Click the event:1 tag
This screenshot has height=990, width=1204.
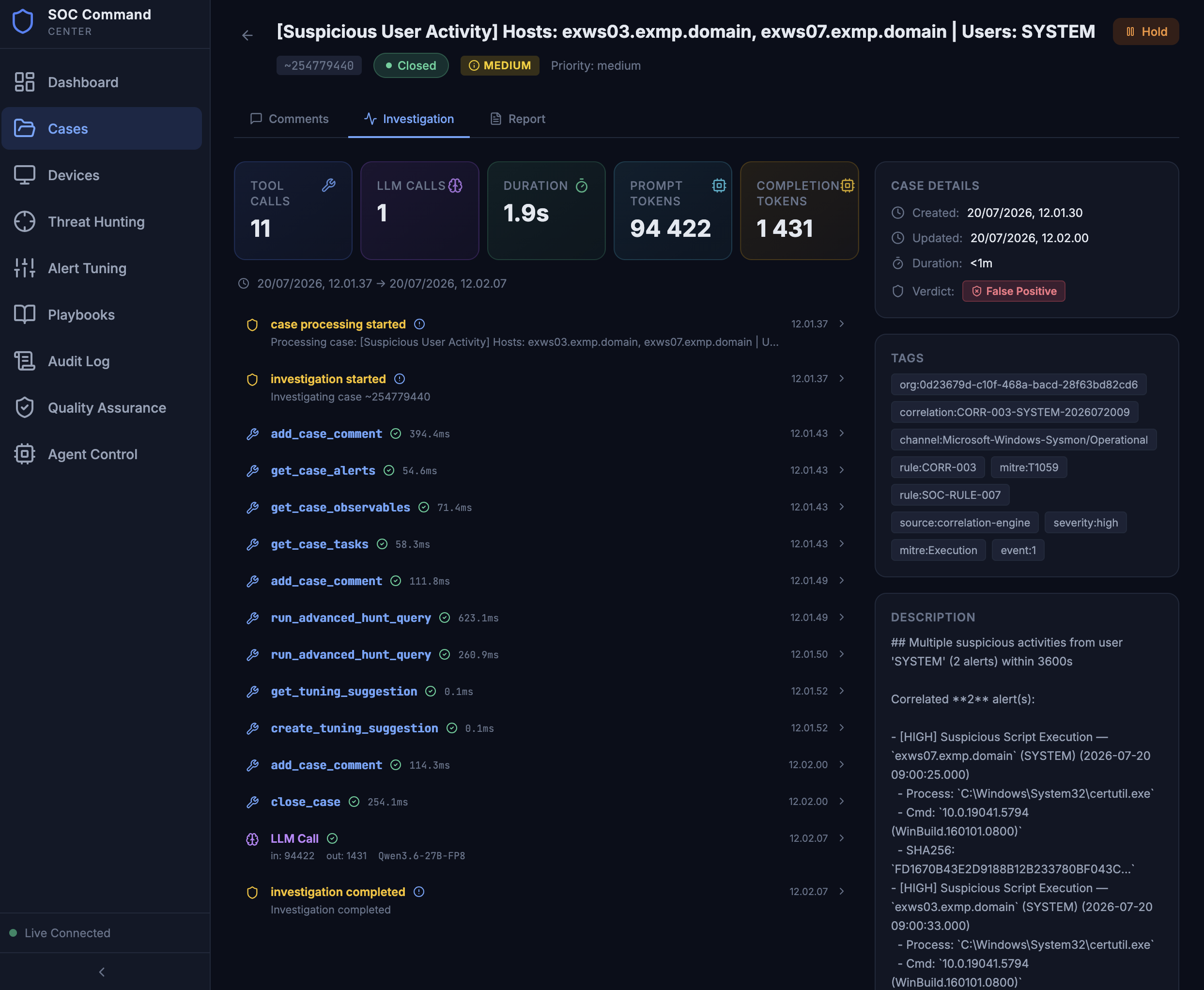pos(1018,550)
